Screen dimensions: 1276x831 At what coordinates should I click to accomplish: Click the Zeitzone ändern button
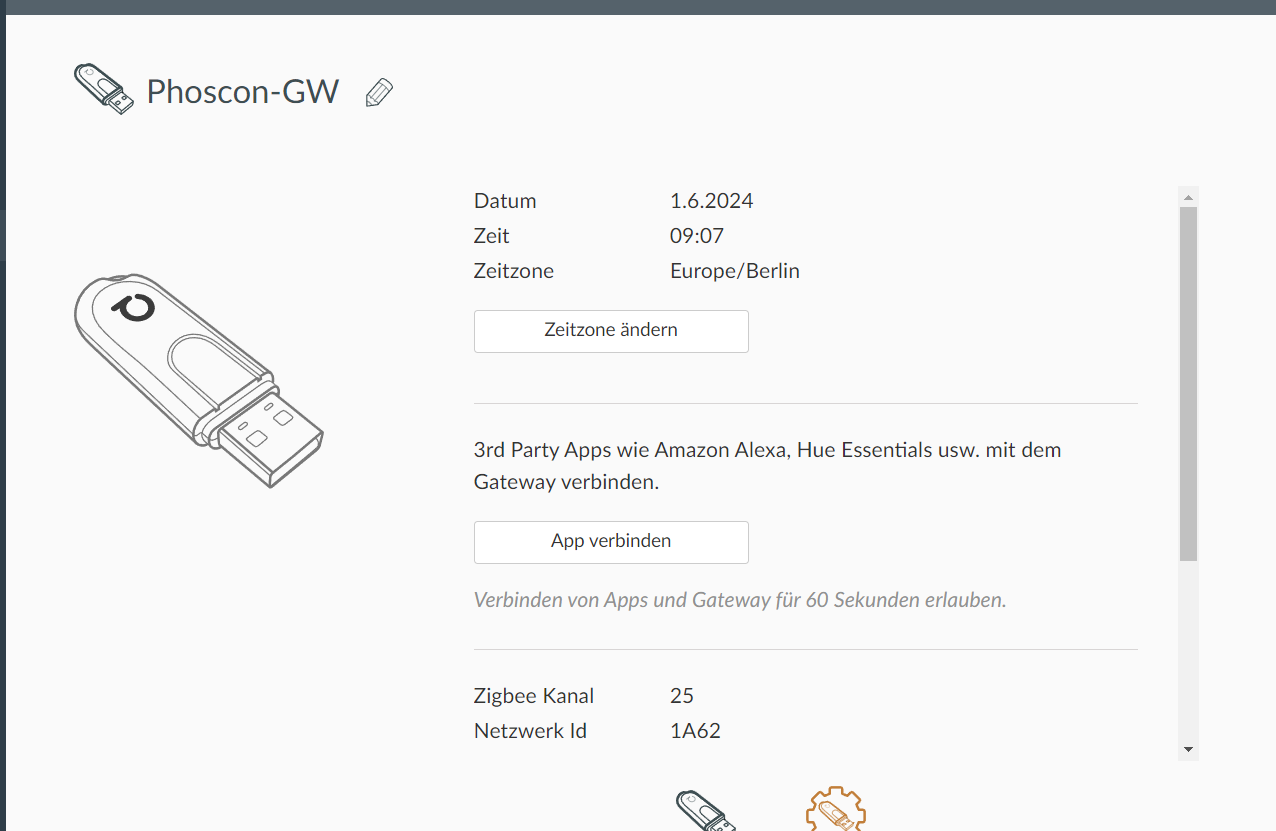(611, 331)
